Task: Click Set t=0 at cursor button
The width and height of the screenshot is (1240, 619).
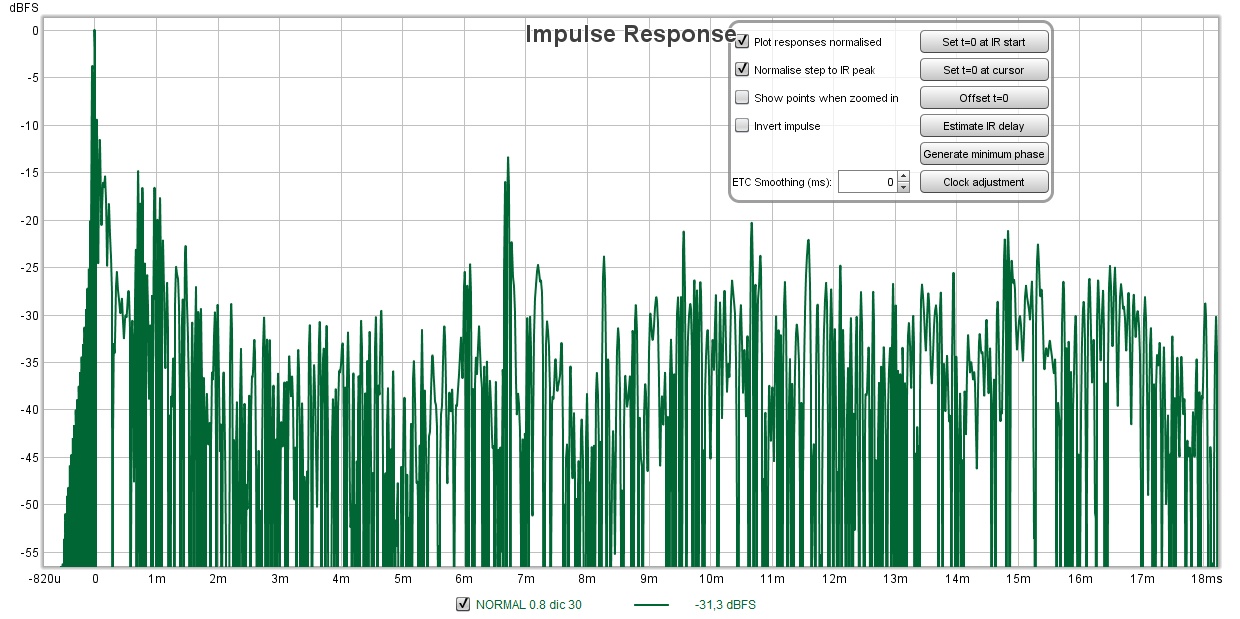Action: (984, 70)
